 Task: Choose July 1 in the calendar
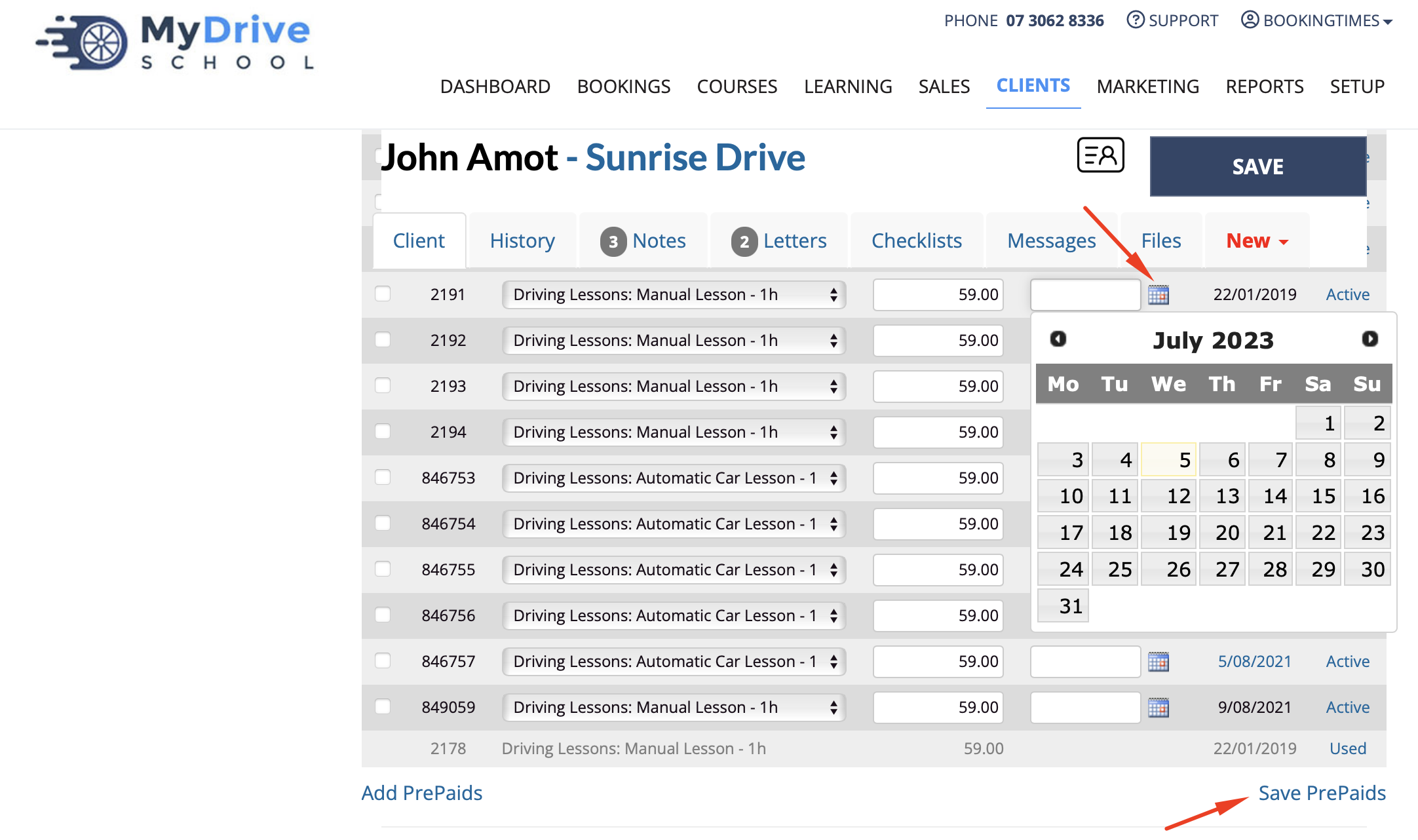click(1318, 423)
